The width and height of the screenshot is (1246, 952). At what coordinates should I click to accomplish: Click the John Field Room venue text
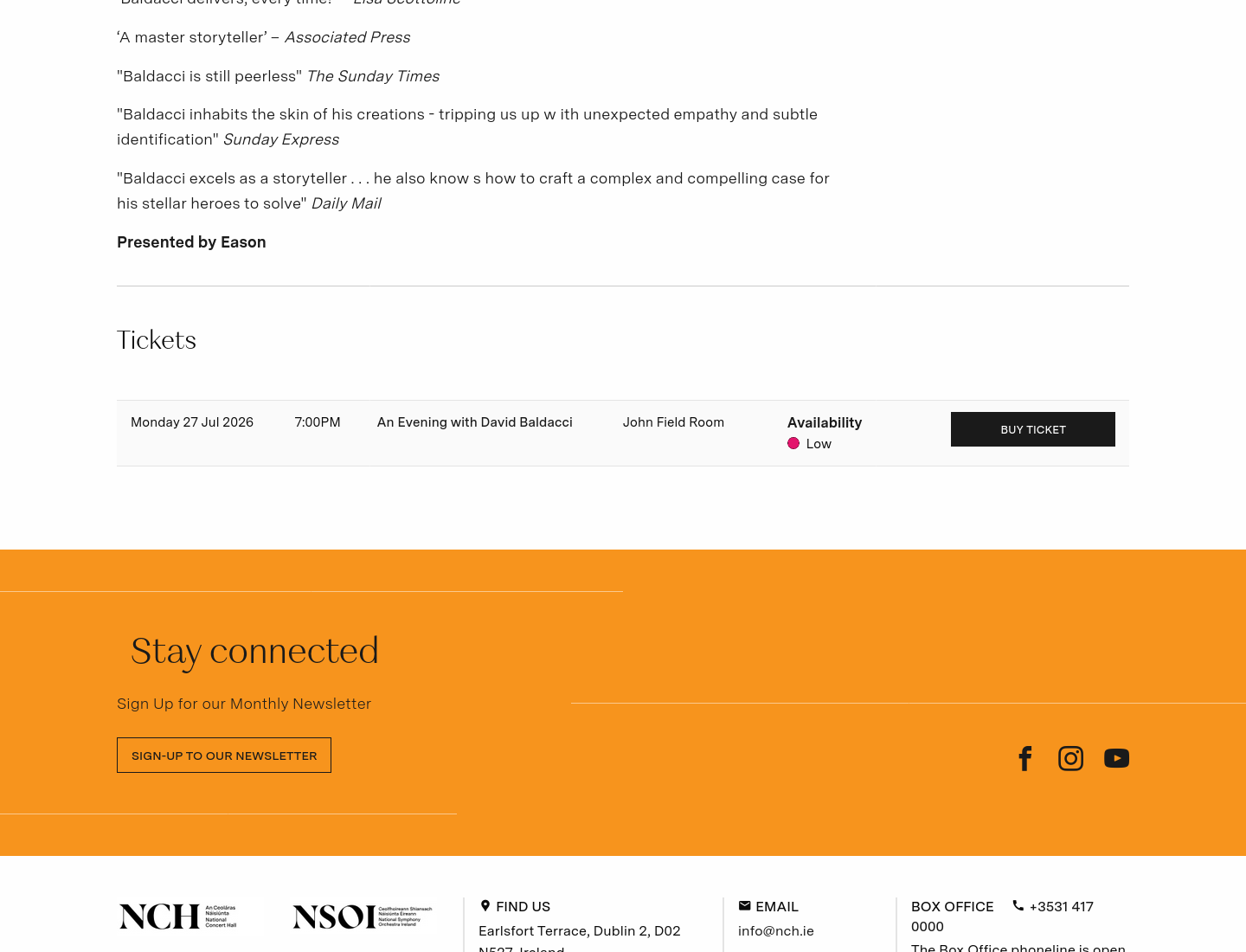(673, 422)
